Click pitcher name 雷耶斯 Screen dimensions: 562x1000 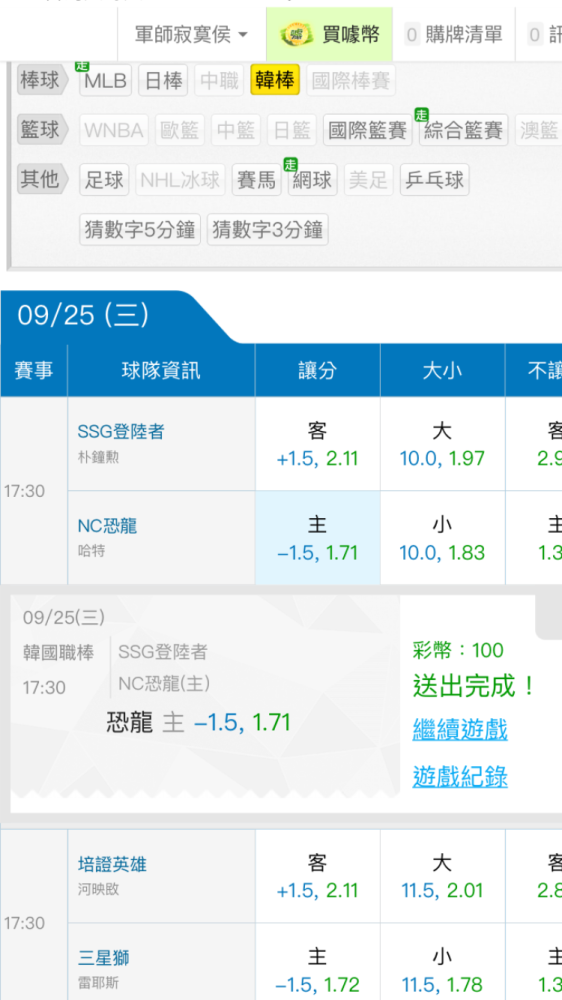(98, 983)
